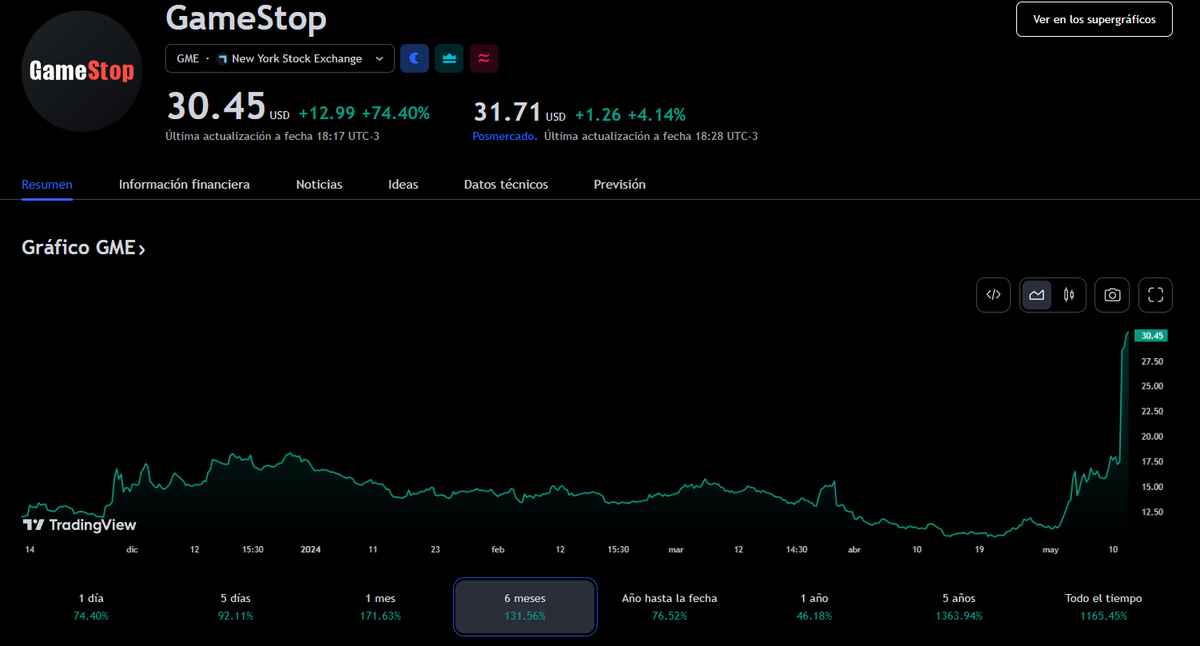The width and height of the screenshot is (1200, 646).
Task: Click the GameStop logo image
Action: tap(82, 72)
